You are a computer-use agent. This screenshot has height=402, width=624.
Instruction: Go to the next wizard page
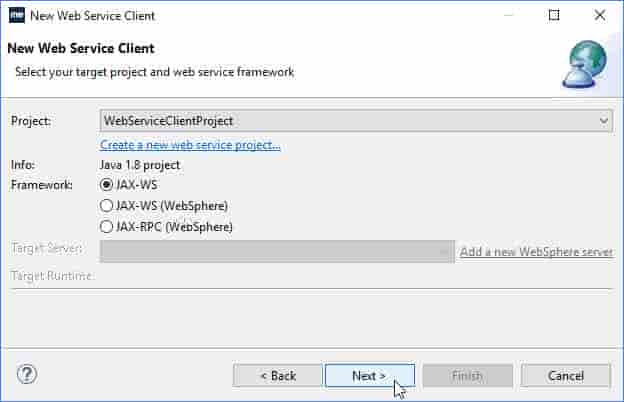click(x=370, y=375)
